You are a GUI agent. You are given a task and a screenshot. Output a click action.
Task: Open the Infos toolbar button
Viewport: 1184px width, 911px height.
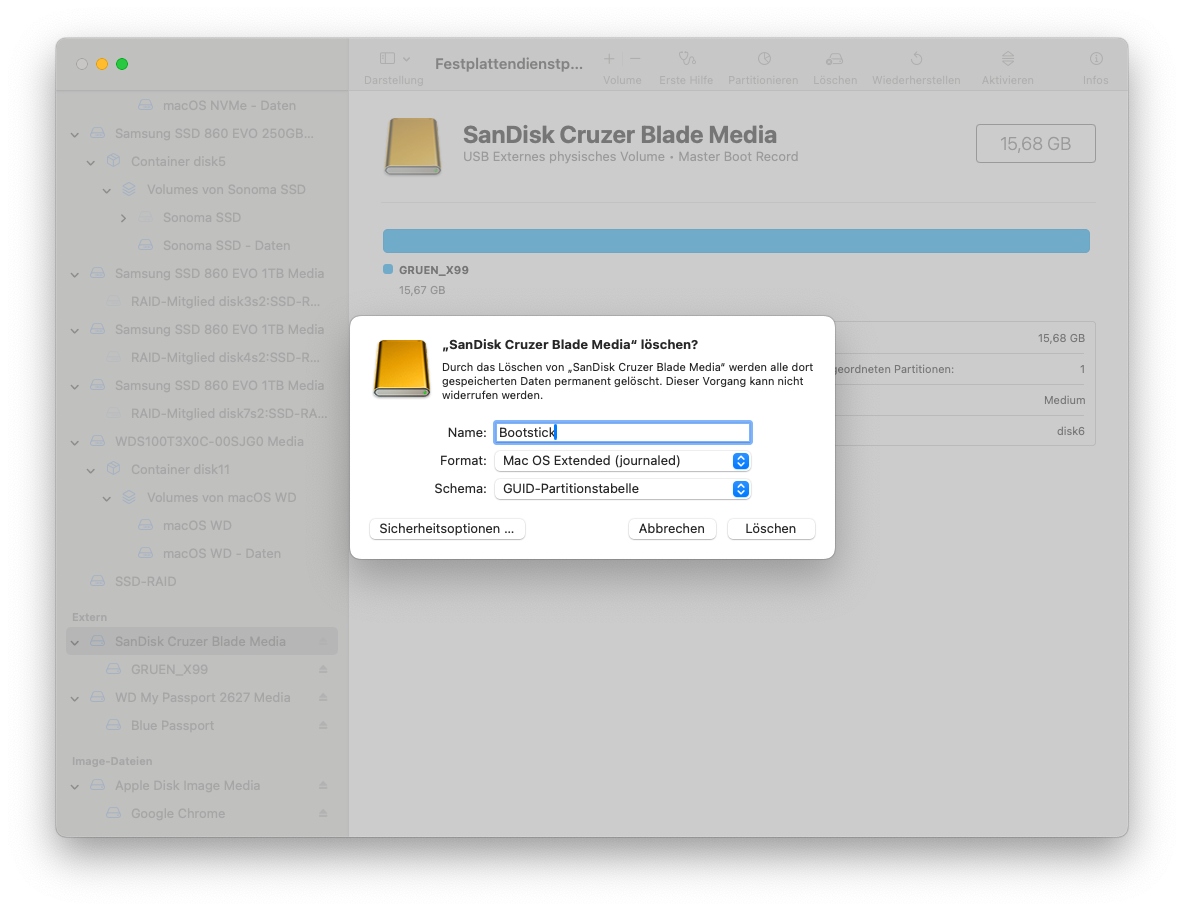[x=1096, y=59]
